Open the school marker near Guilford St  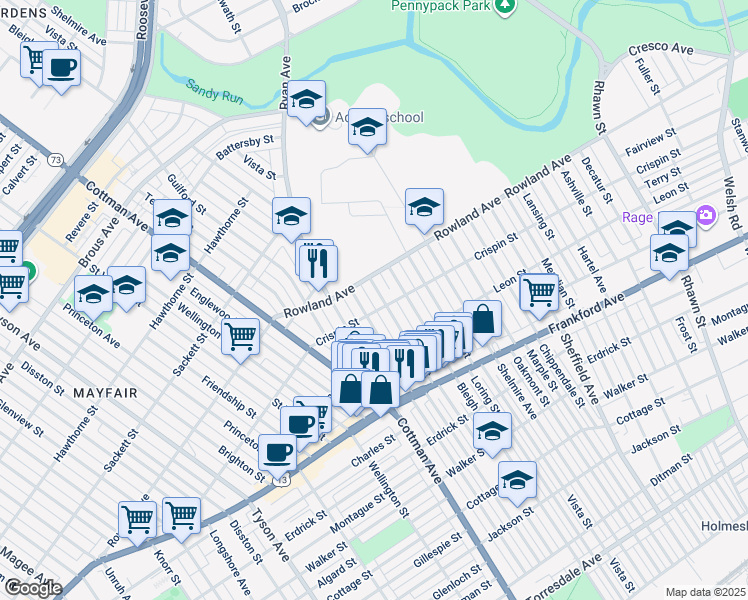172,218
